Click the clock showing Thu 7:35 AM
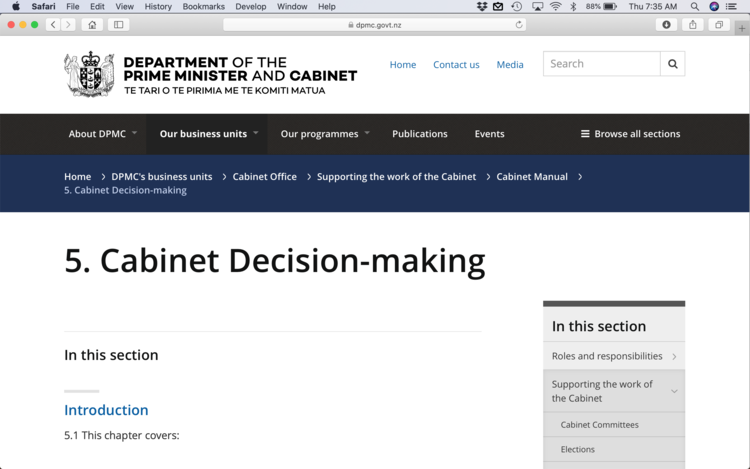Viewport: 750px width, 469px height. click(x=653, y=7)
